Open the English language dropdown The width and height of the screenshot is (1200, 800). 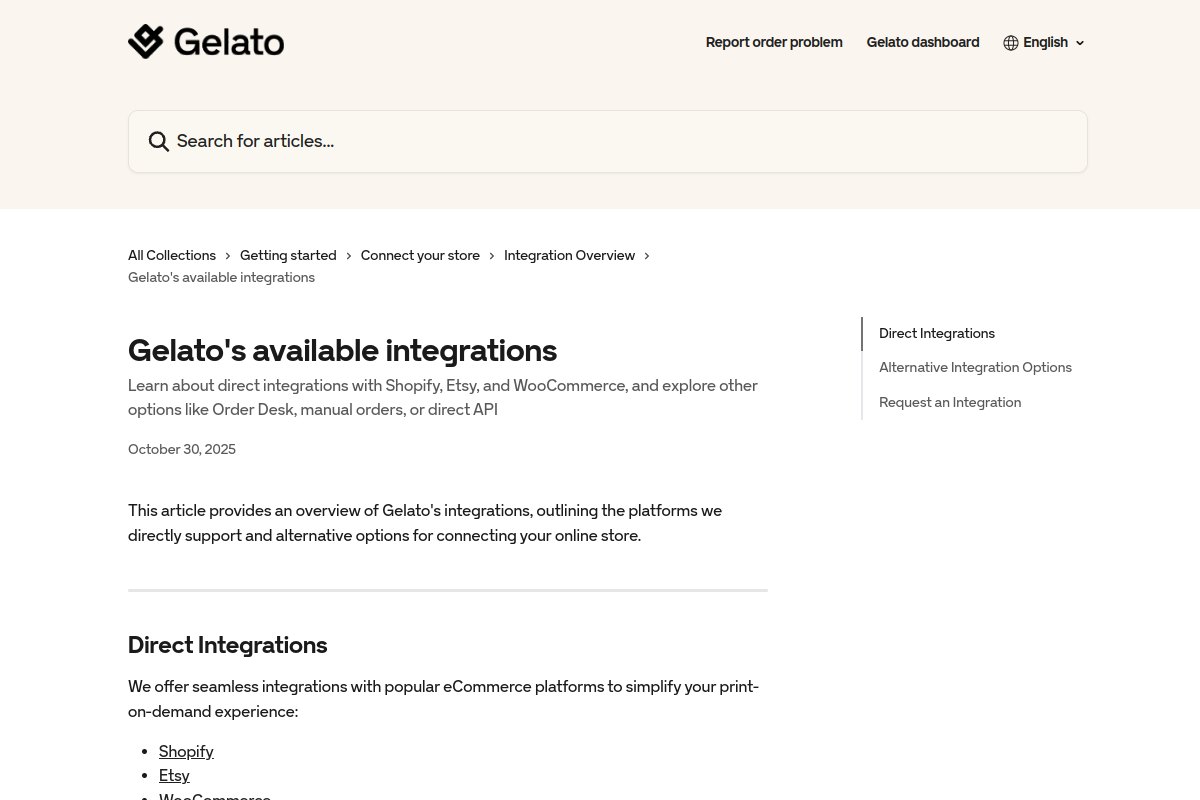point(1044,43)
